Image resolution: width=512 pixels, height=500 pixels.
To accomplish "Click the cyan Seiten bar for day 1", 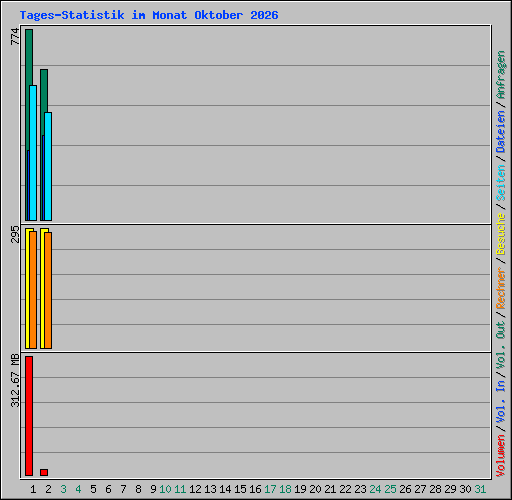I will (x=33, y=153).
